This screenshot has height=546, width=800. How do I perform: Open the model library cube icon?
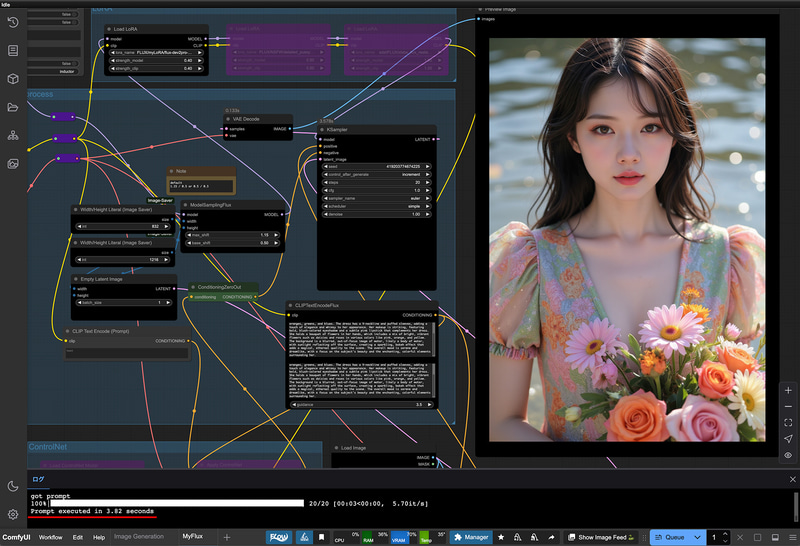(13, 79)
